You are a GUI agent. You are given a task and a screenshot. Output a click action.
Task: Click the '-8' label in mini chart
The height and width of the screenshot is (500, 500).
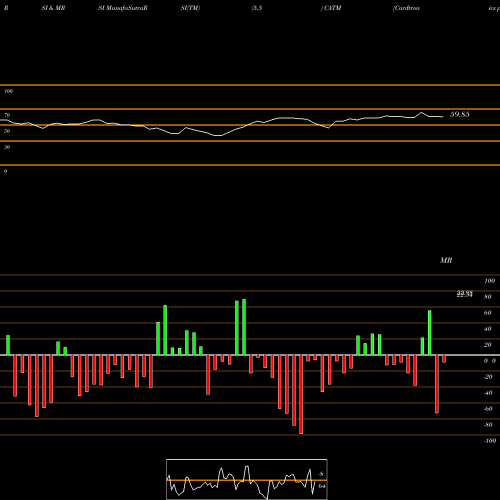pyautogui.click(x=321, y=474)
